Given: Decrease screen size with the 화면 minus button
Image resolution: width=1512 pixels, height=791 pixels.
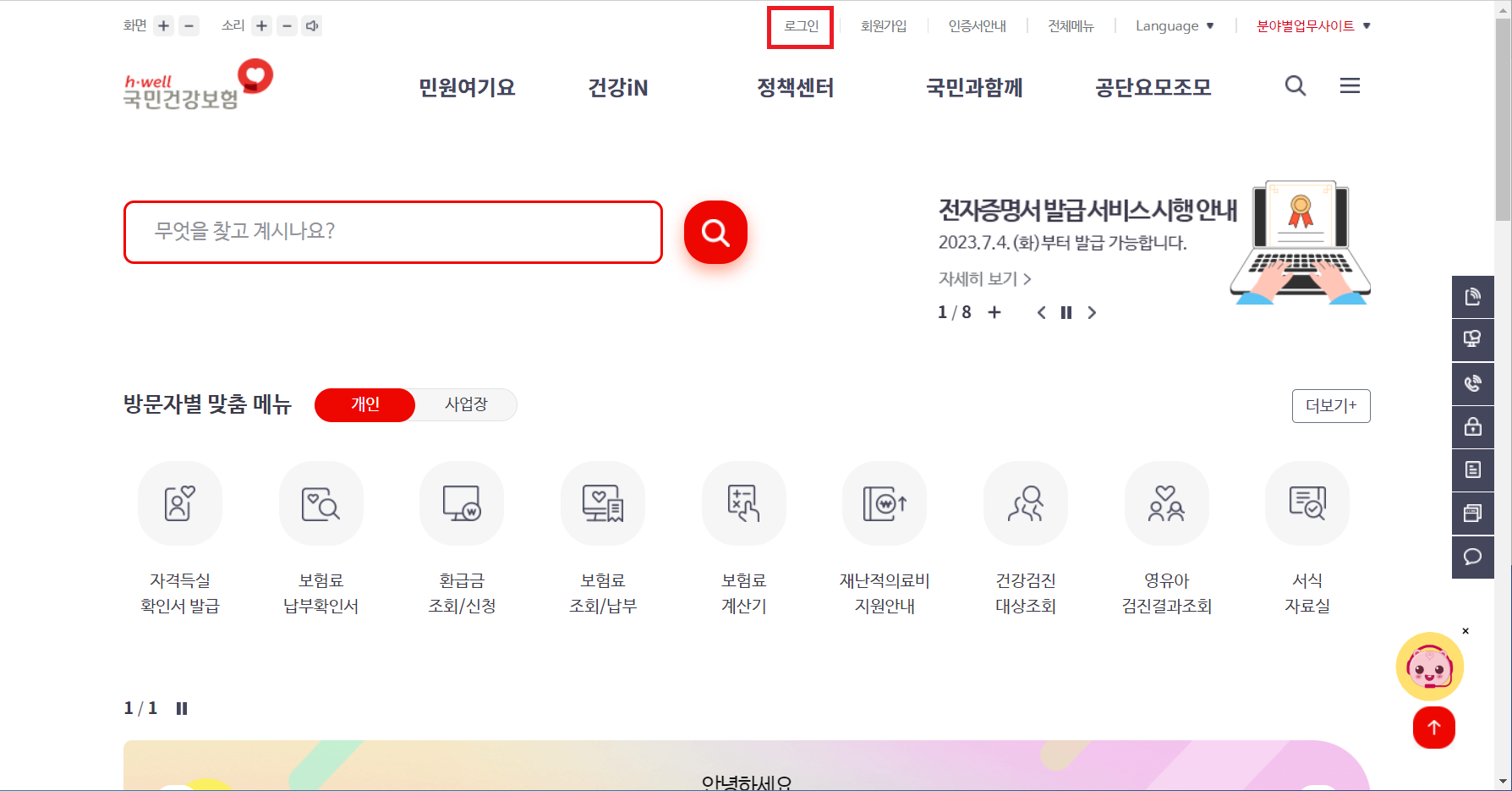Looking at the screenshot, I should (x=189, y=26).
